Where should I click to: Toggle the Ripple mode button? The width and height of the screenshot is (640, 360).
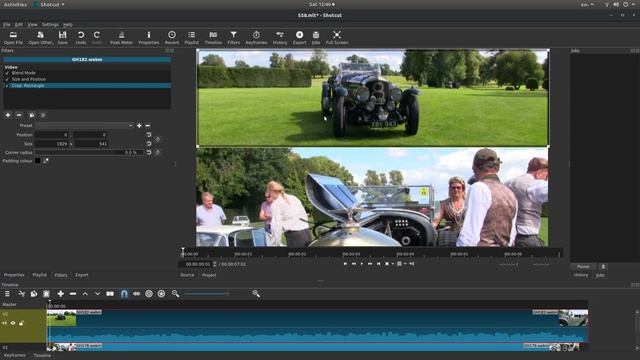pyautogui.click(x=149, y=293)
